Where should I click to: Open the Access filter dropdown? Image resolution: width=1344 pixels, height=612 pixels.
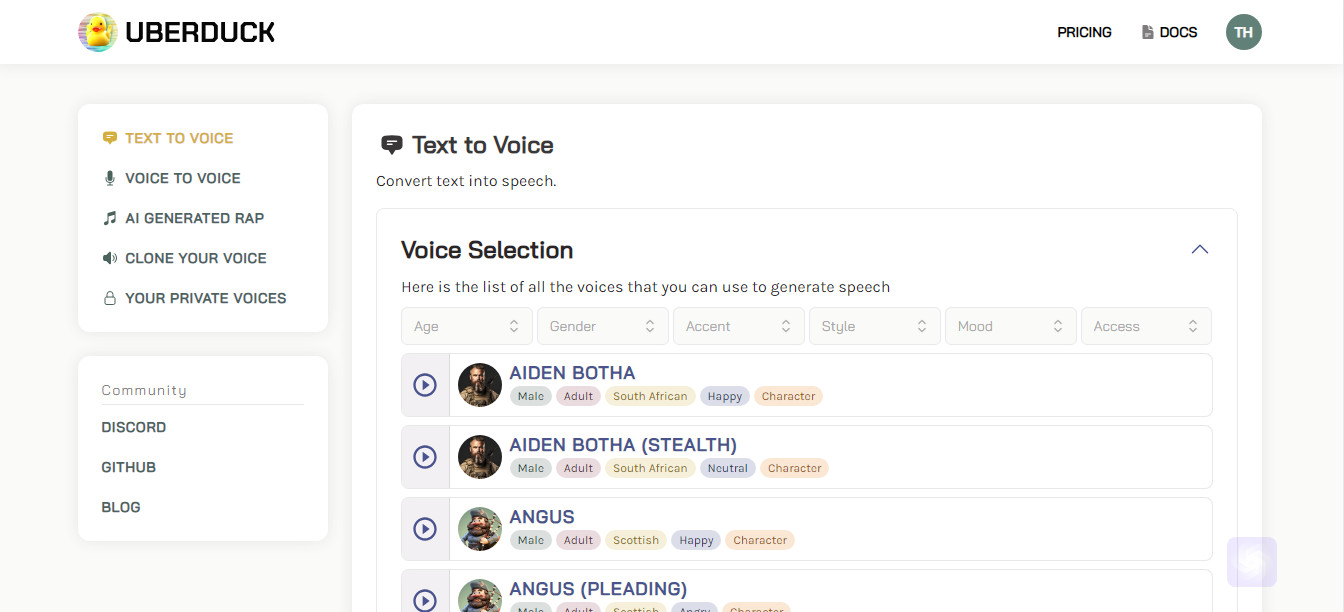click(1146, 326)
